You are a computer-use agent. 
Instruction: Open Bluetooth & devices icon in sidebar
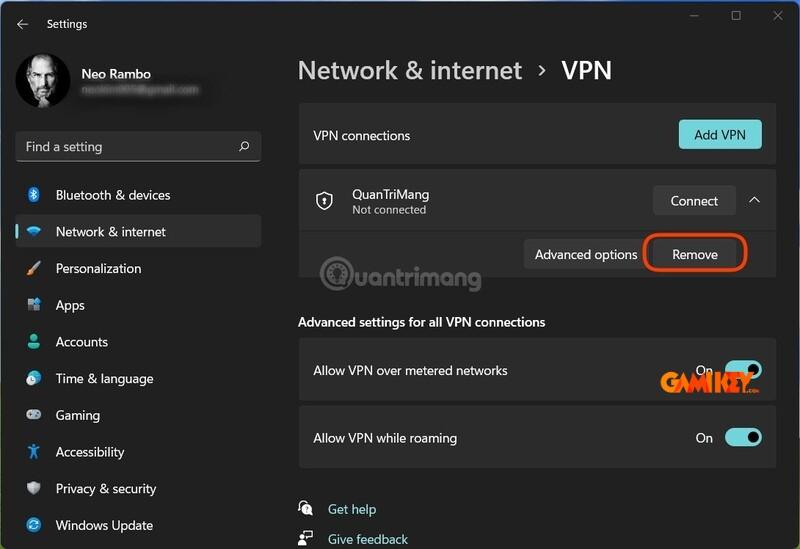pos(34,195)
